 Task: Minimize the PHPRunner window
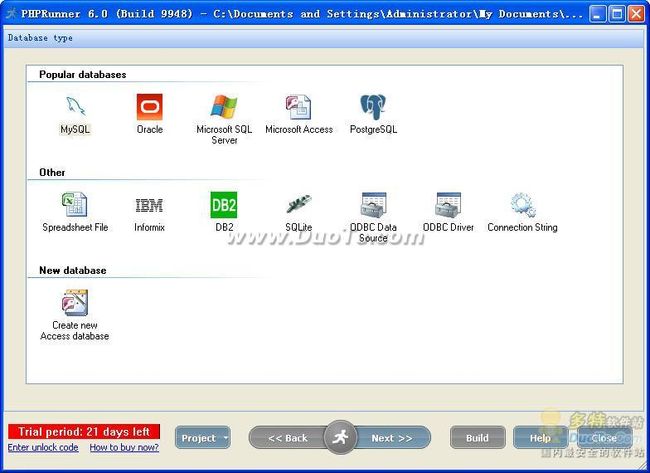[597, 15]
